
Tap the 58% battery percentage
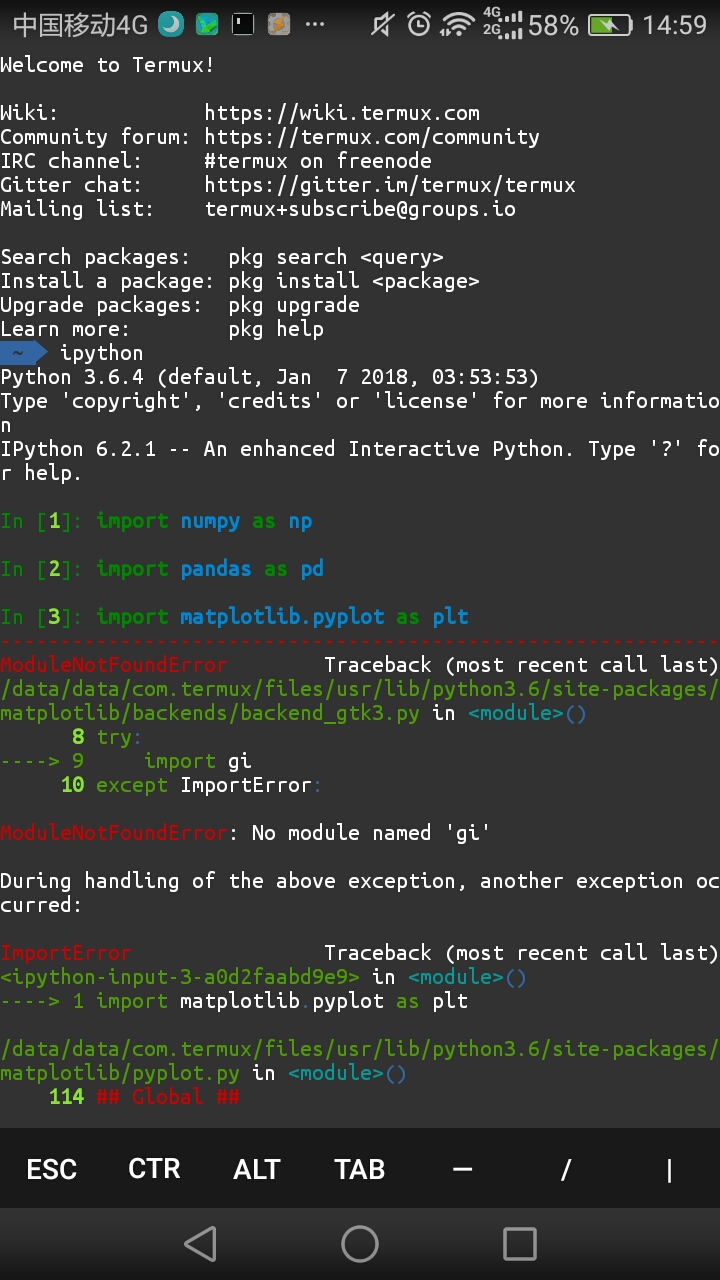click(554, 25)
